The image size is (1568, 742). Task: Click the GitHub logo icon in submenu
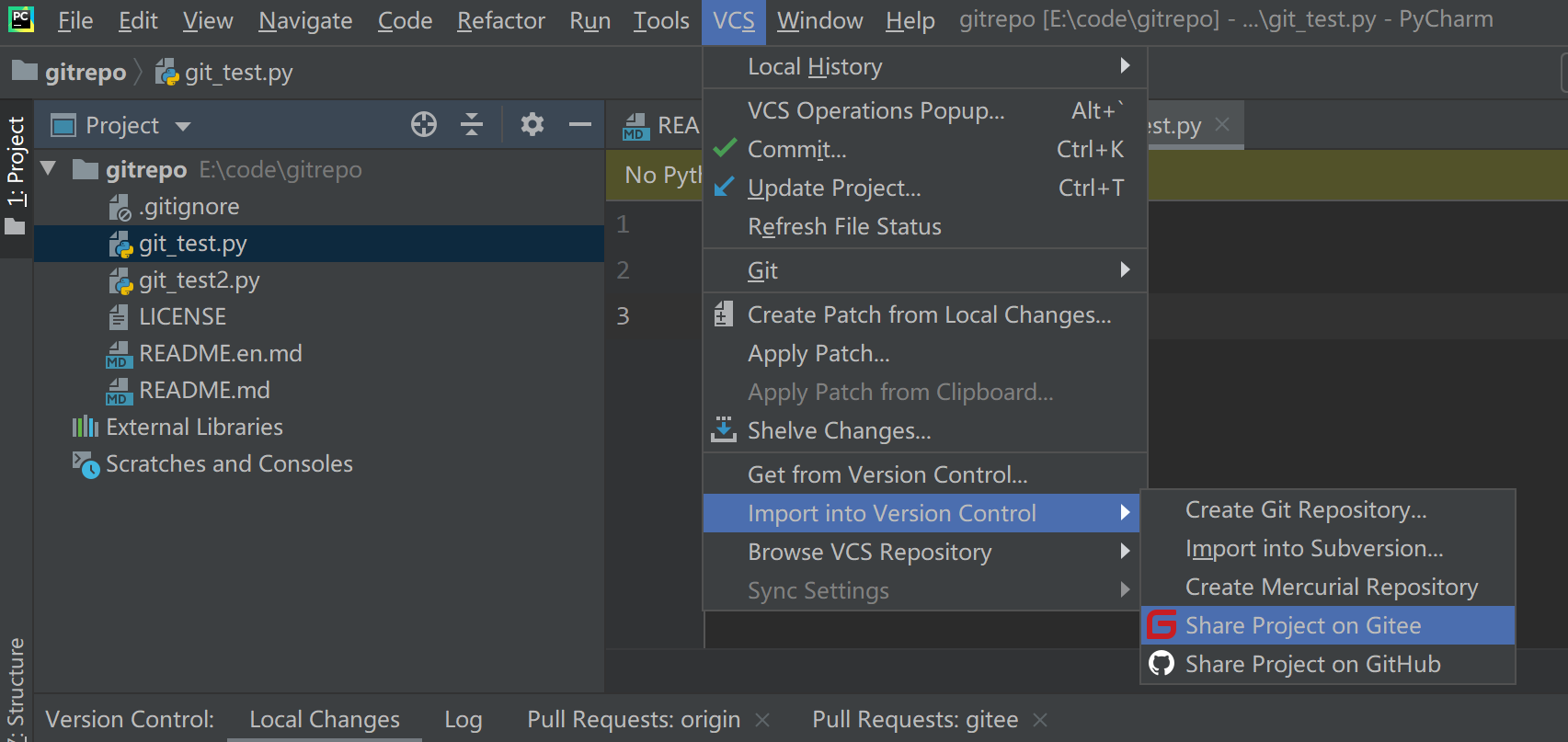pyautogui.click(x=1162, y=664)
